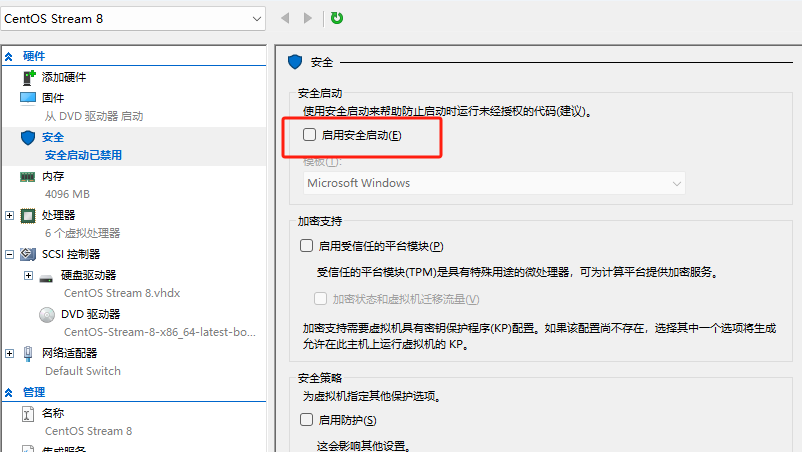
Task: Select 名称 under 管理
Action: click(x=53, y=413)
